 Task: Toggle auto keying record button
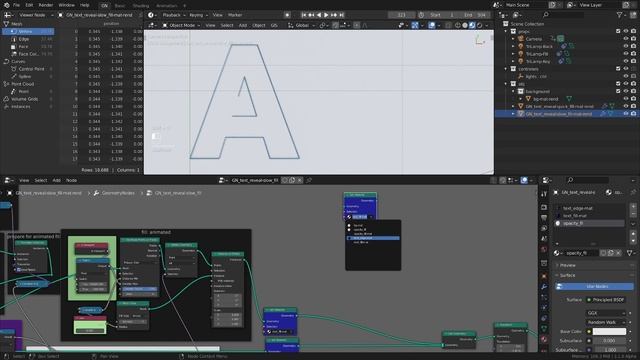click(287, 15)
